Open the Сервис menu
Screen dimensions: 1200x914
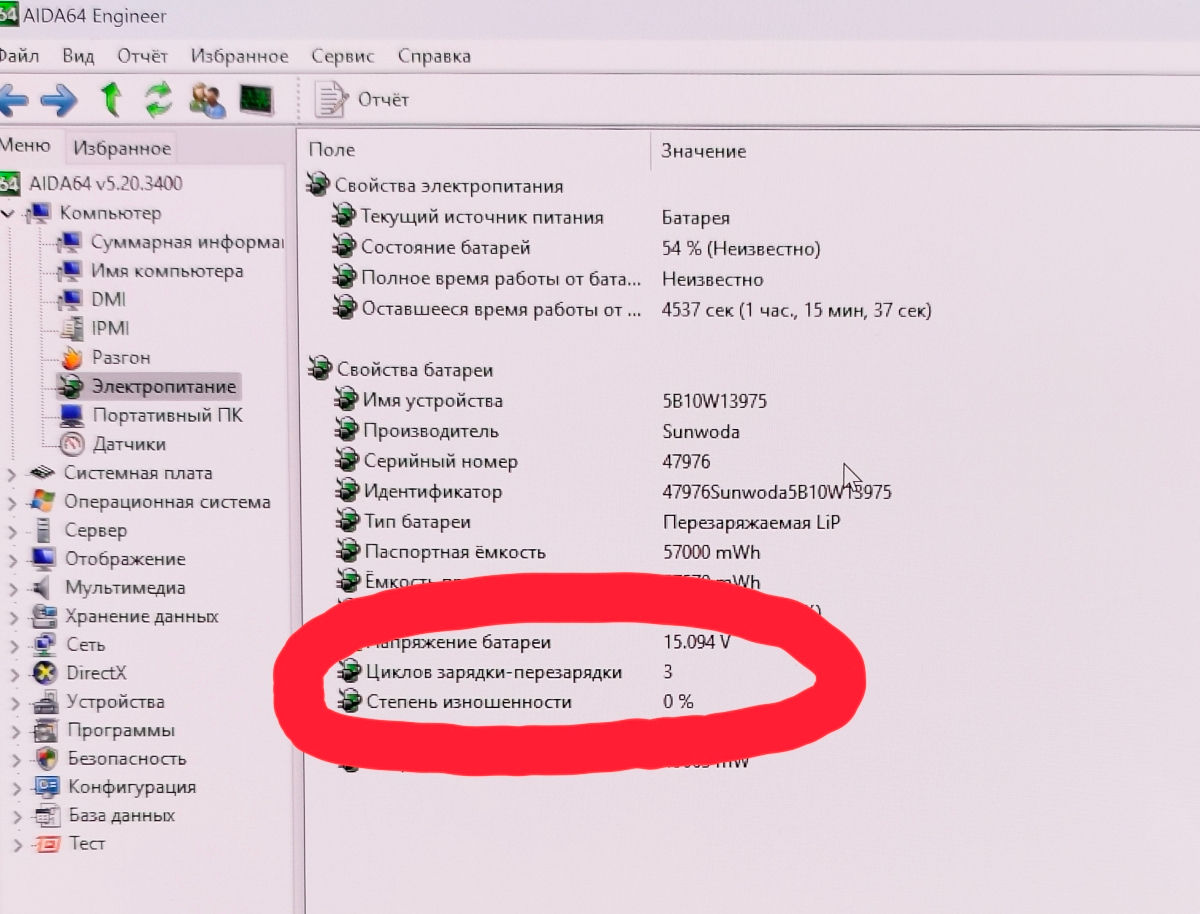pyautogui.click(x=342, y=56)
